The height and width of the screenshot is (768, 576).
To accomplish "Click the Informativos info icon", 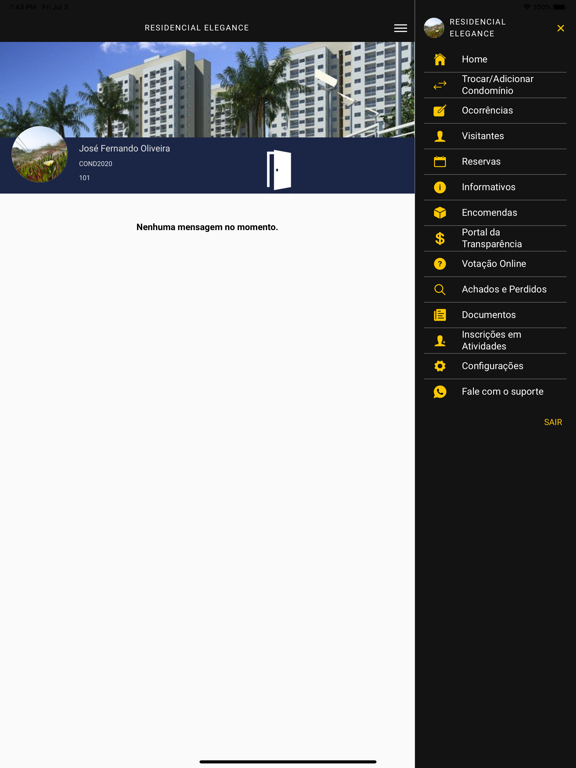I will coord(440,187).
